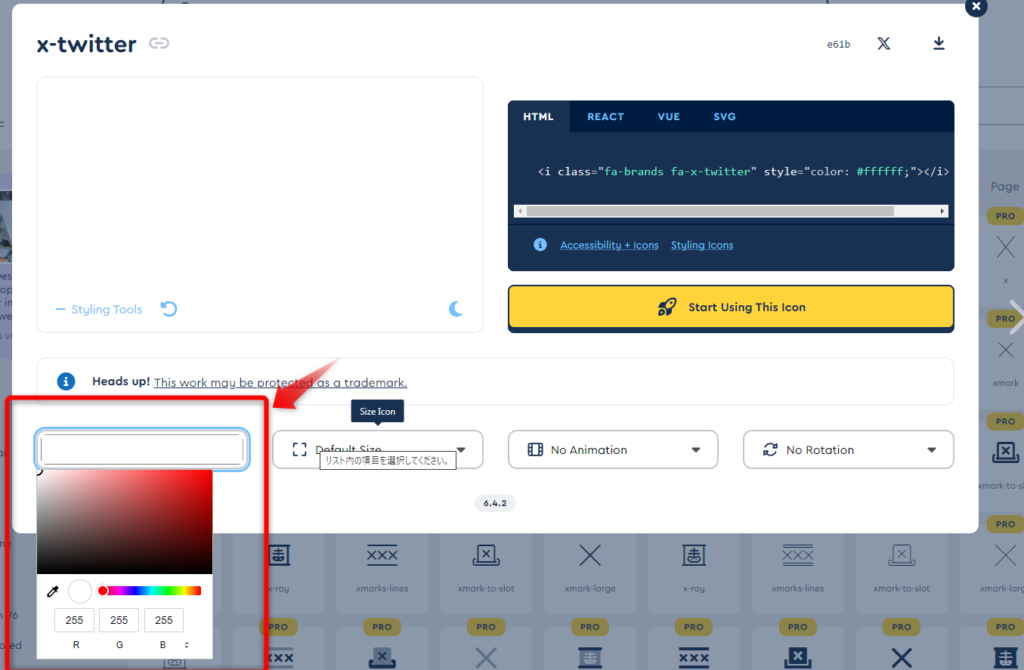
Task: Click Heads up info circle icon
Action: 66,381
